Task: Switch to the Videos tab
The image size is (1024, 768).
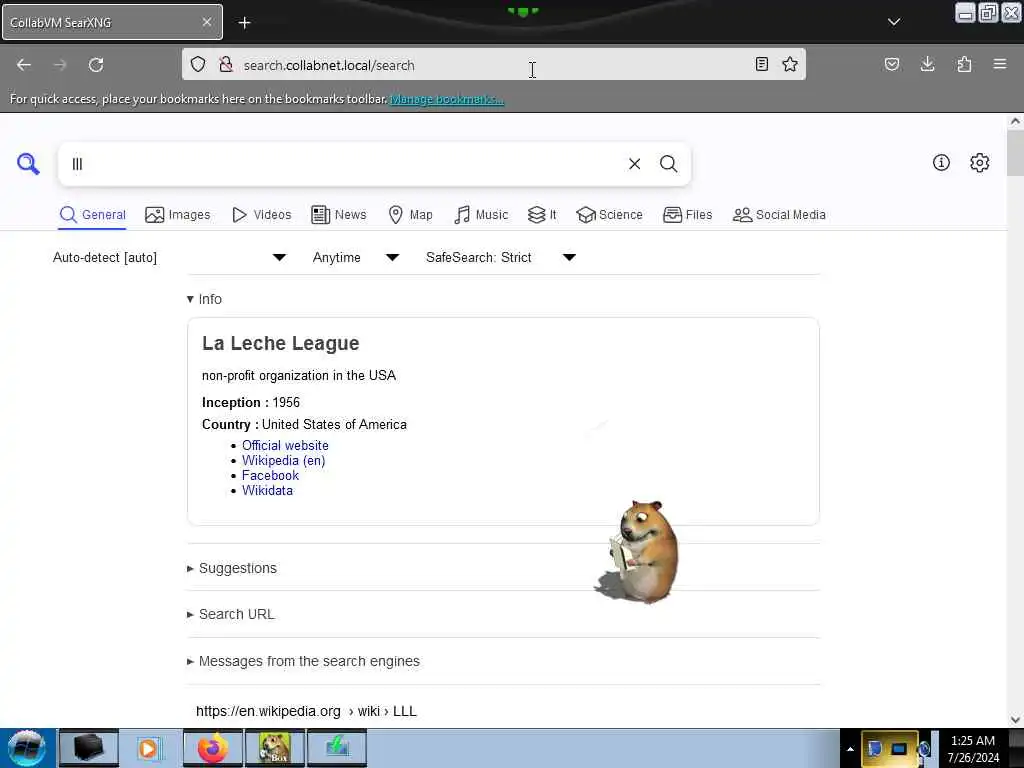Action: (x=262, y=215)
